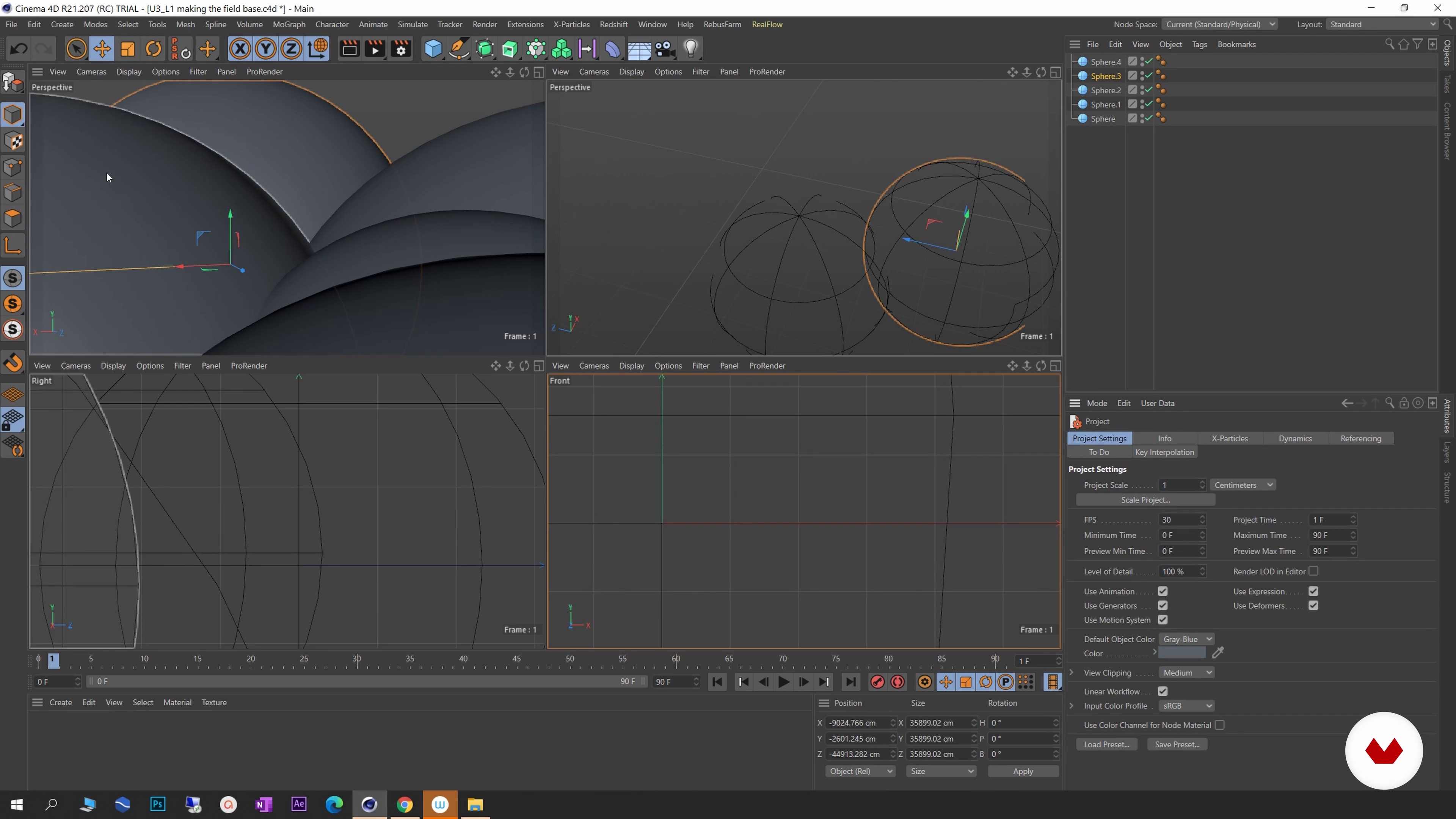The image size is (1456, 819).
Task: Open Input Color Profile sRGB dropdown
Action: [1186, 706]
